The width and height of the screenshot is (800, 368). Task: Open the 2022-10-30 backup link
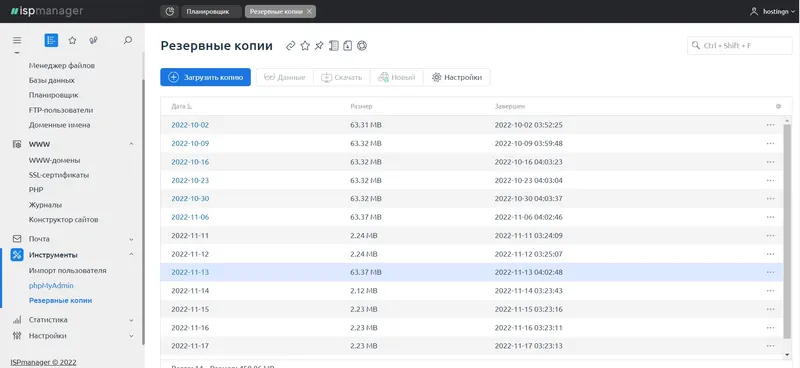click(190, 199)
